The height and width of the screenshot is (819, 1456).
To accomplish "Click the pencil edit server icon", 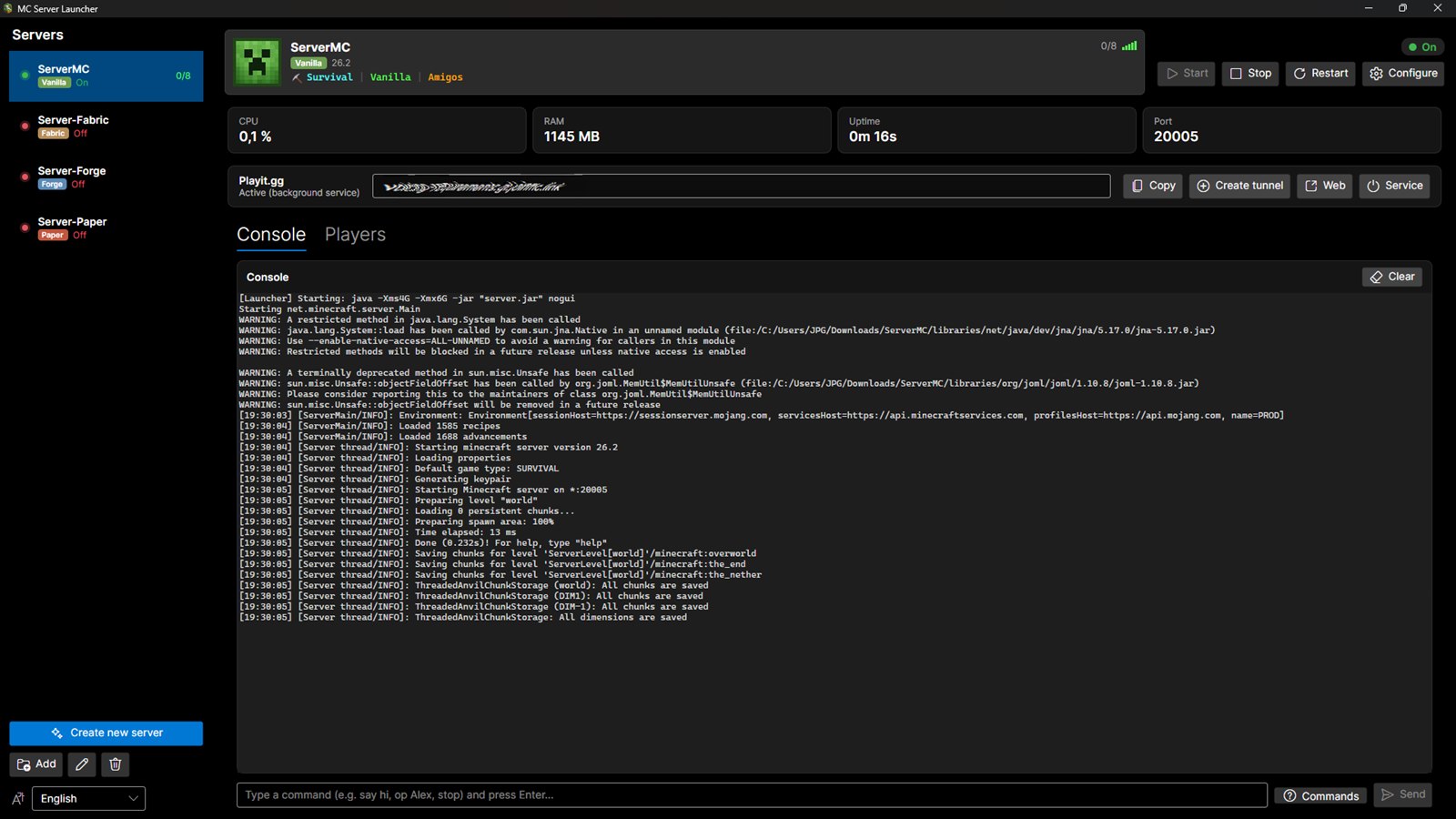I will 82,764.
